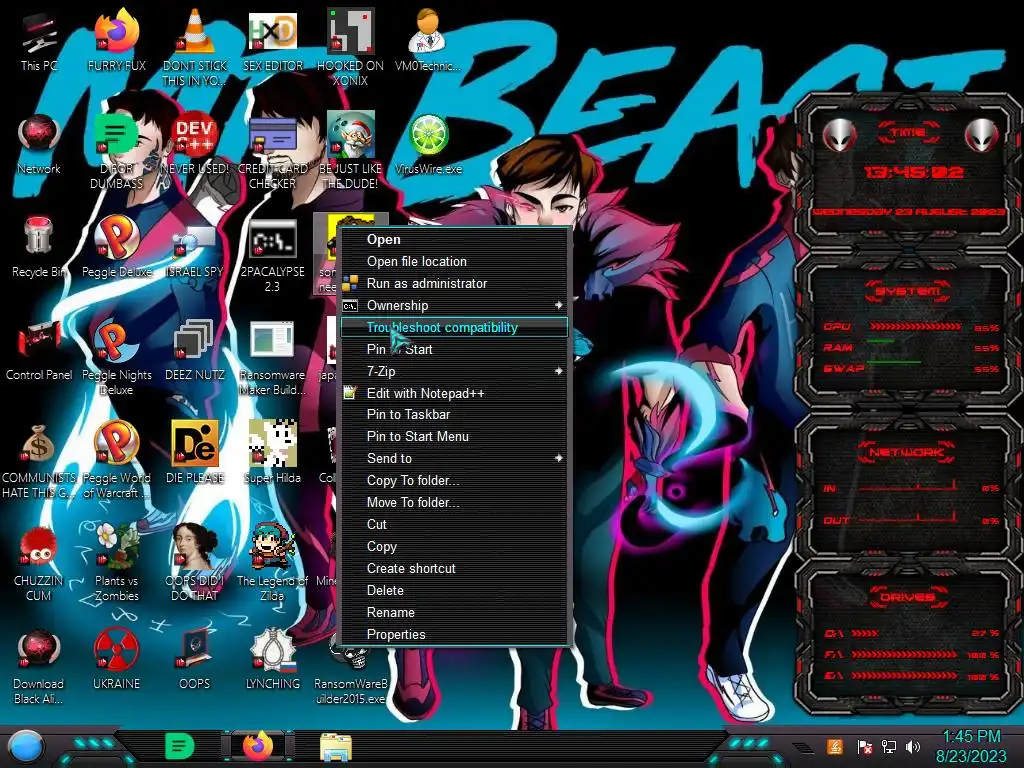This screenshot has height=768, width=1024.
Task: Choose Delete in the context menu
Action: [455, 590]
